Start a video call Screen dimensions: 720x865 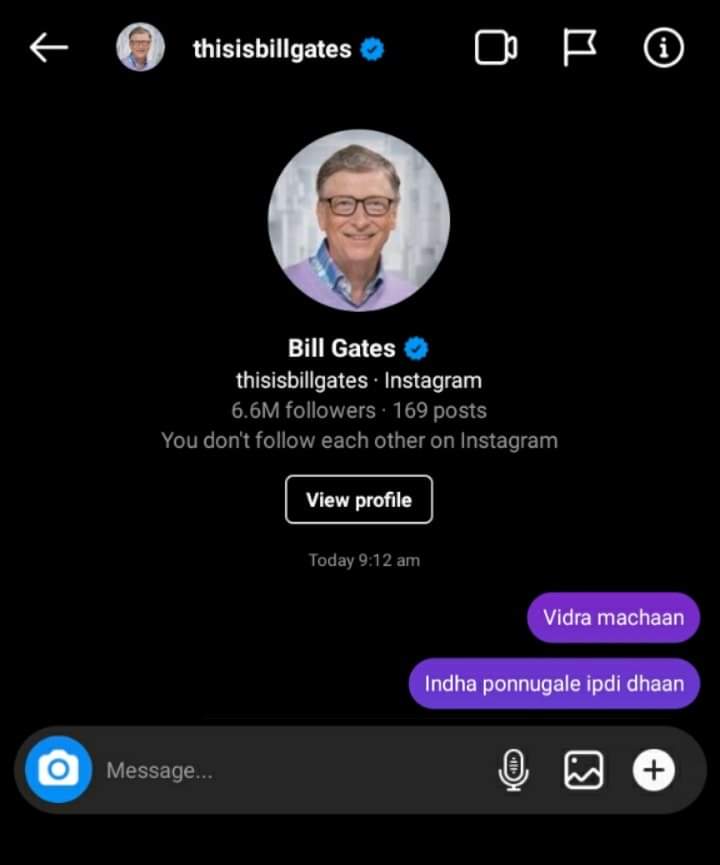(x=495, y=48)
